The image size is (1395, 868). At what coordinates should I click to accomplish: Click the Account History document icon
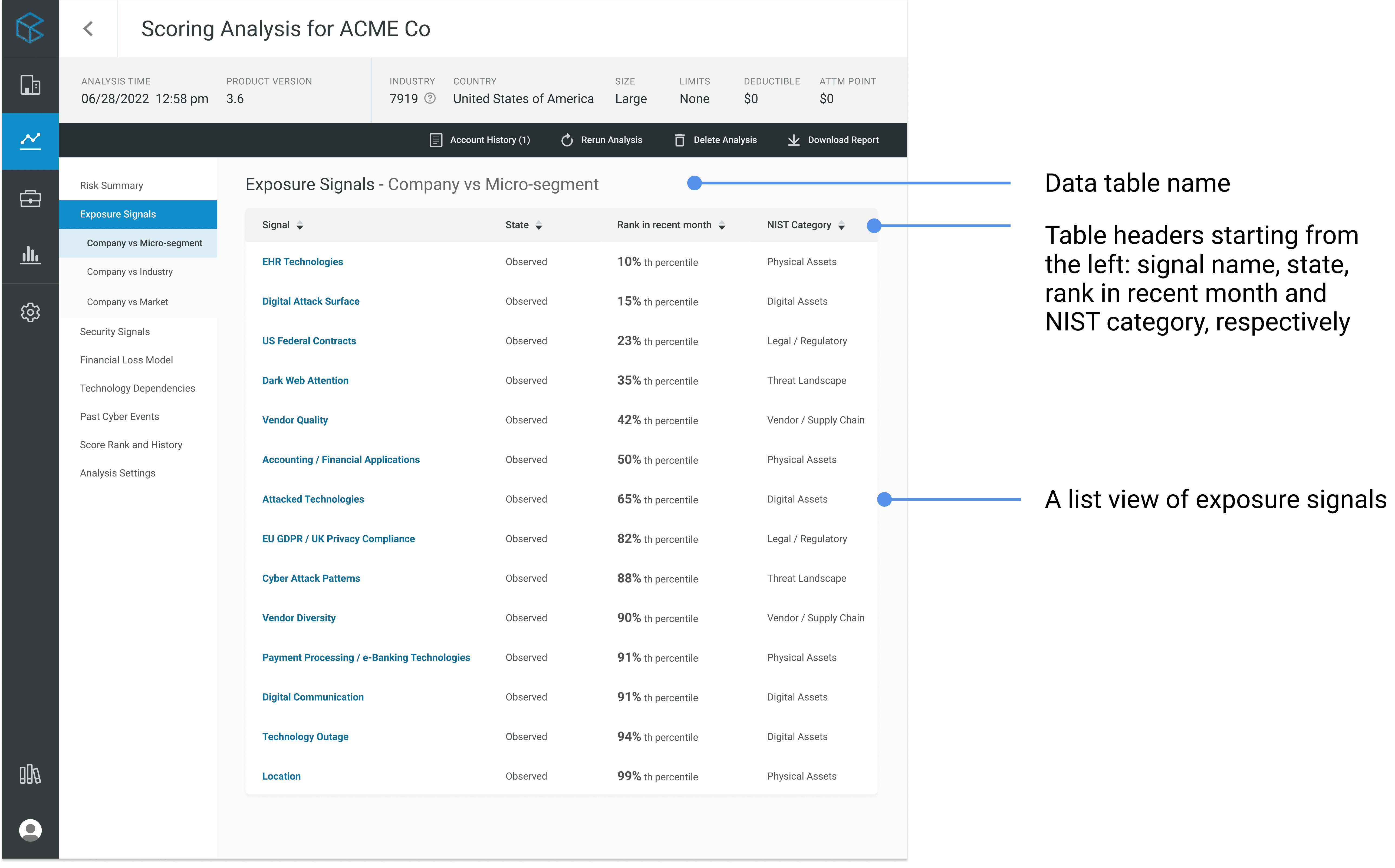click(436, 140)
